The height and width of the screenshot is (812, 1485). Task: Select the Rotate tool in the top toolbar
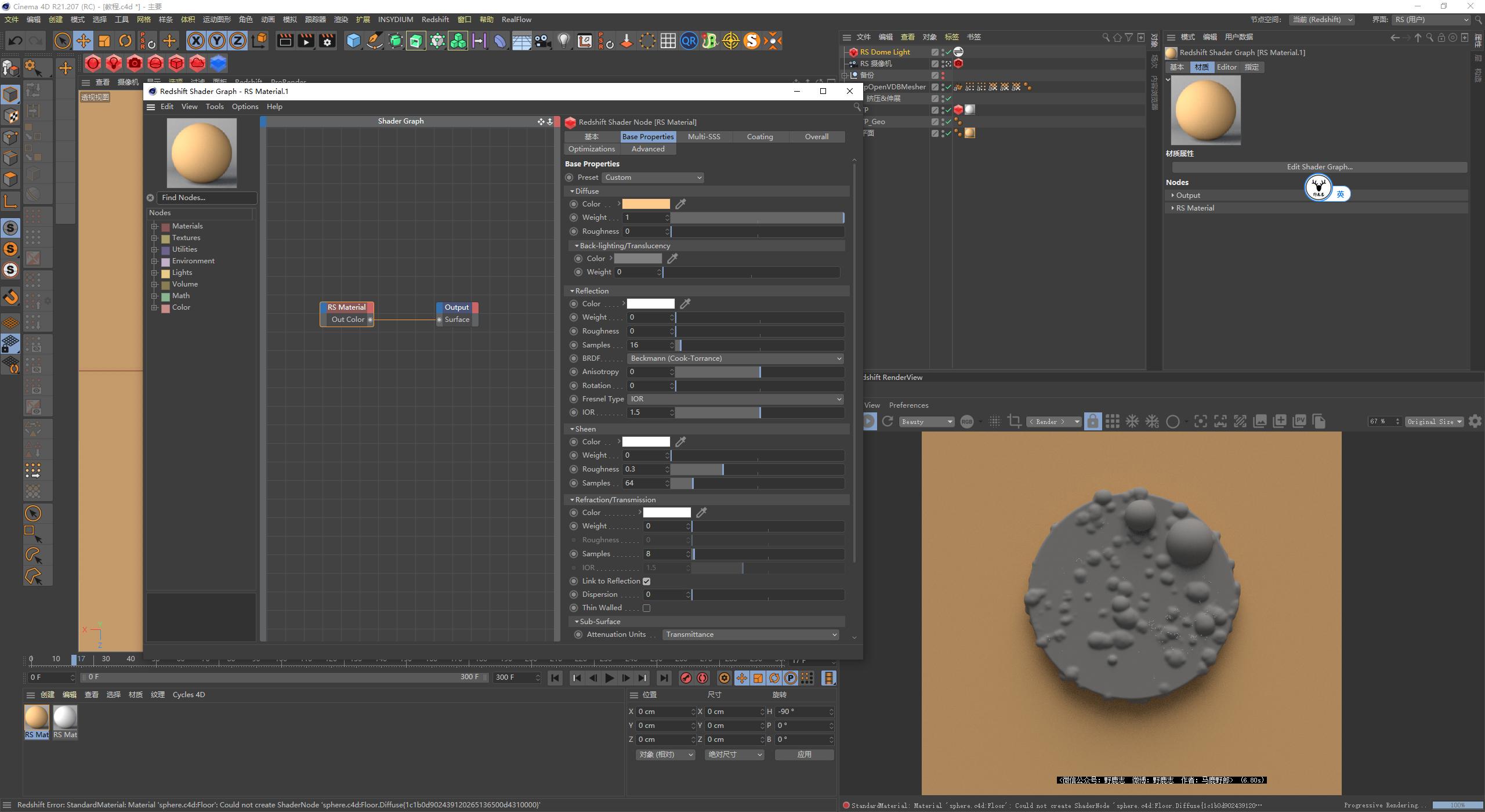pos(125,41)
